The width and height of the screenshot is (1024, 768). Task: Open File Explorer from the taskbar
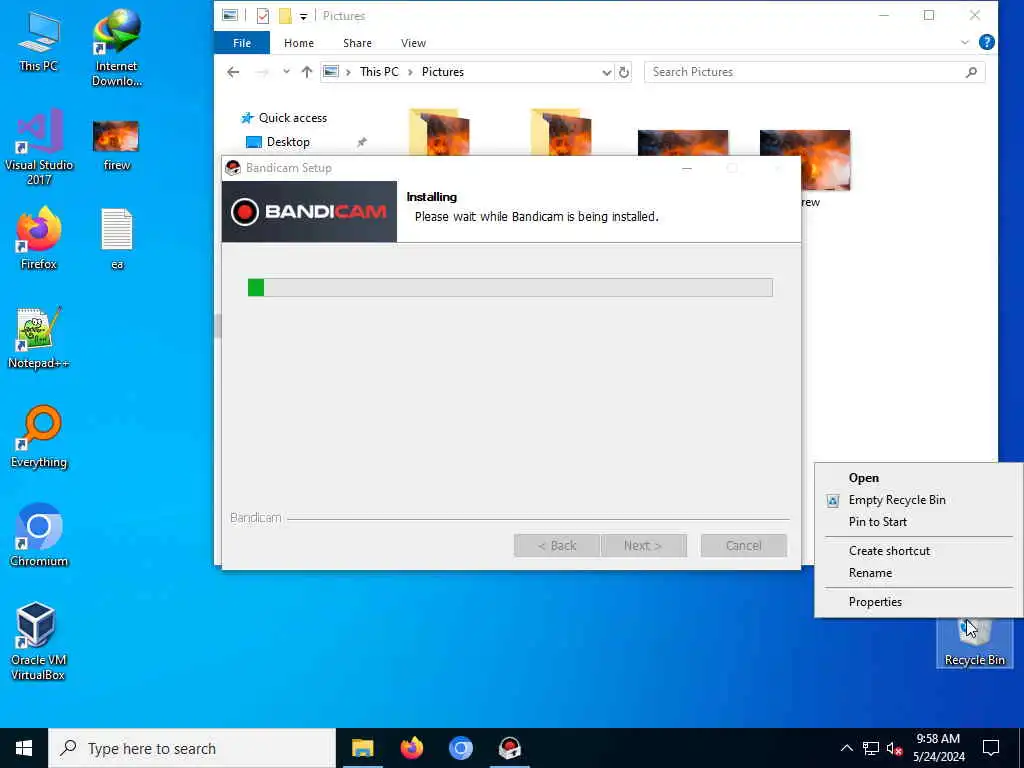(x=362, y=748)
